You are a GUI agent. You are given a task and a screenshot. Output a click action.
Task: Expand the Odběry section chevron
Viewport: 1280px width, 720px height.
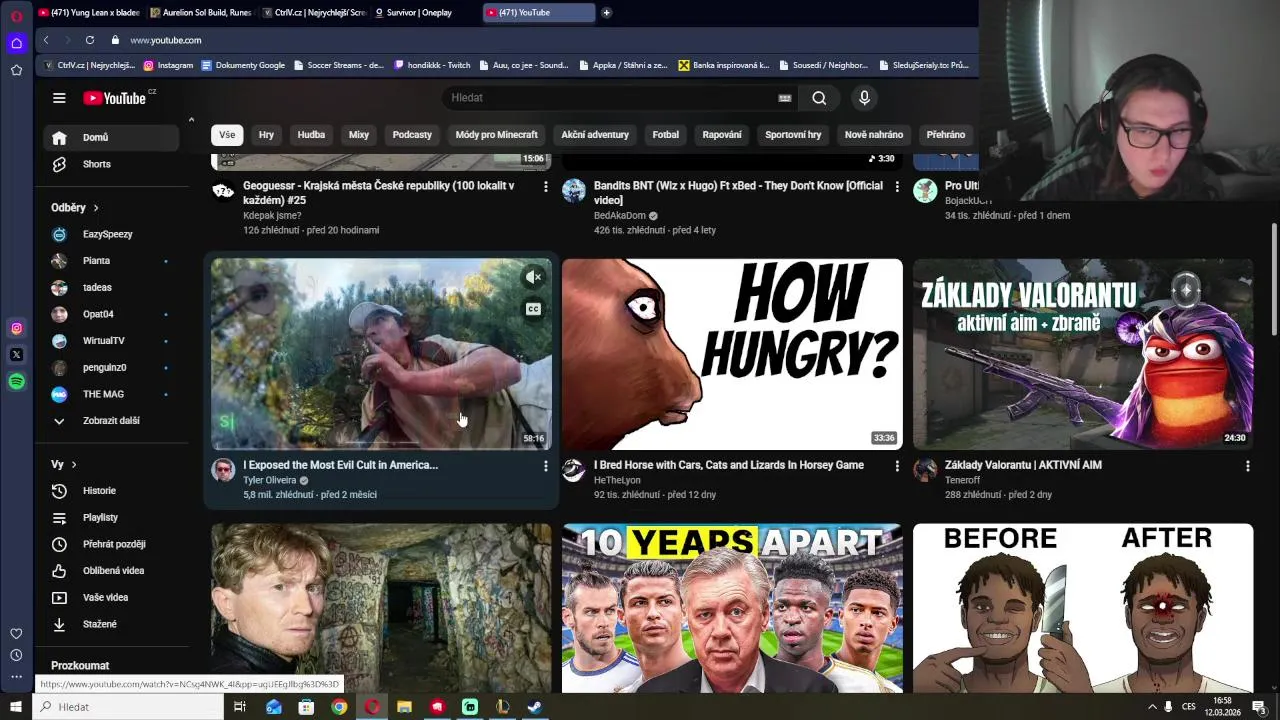tap(96, 208)
